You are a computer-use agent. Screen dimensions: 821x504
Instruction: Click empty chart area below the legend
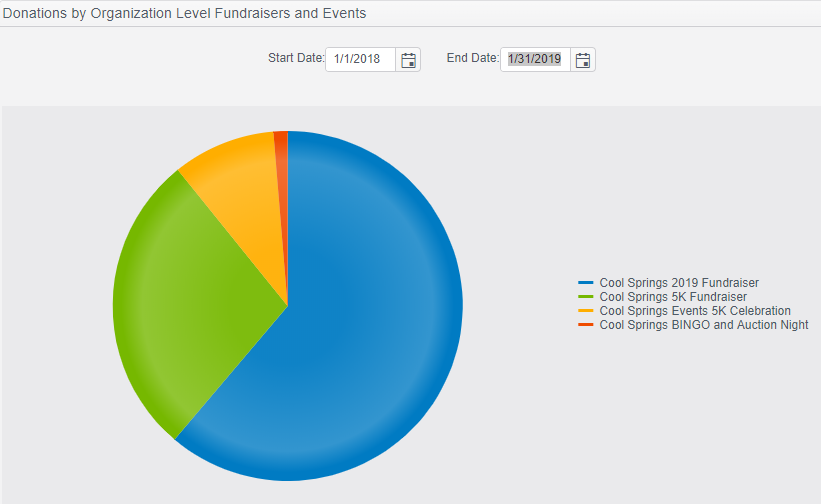[690, 420]
